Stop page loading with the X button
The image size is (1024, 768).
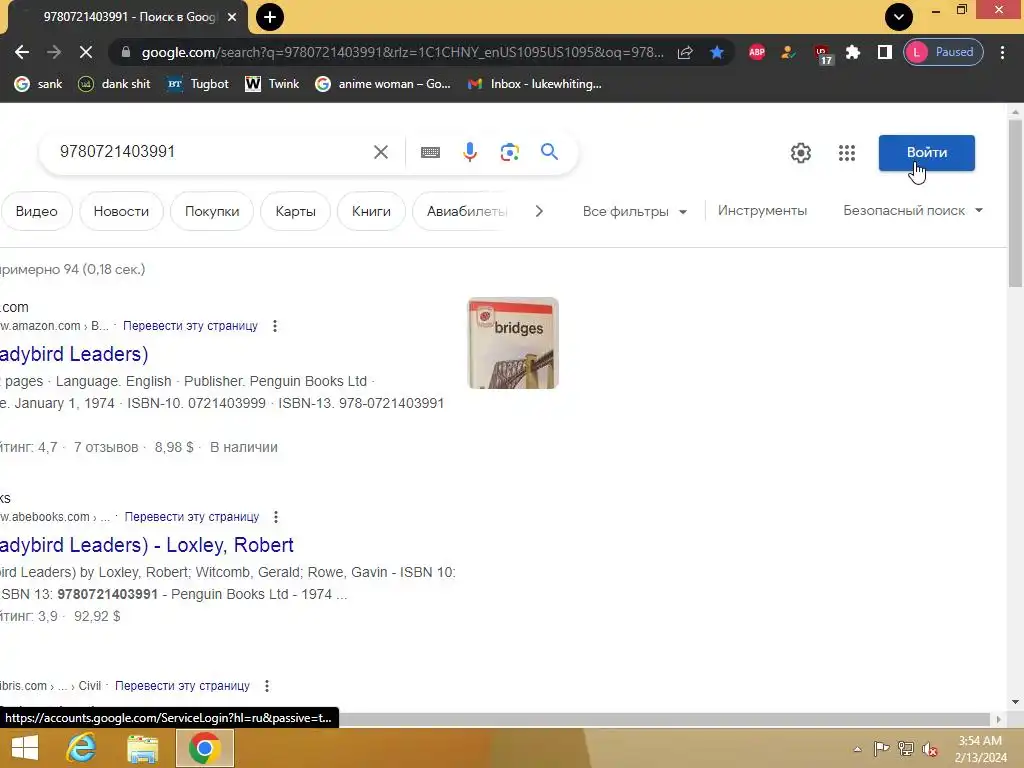86,52
